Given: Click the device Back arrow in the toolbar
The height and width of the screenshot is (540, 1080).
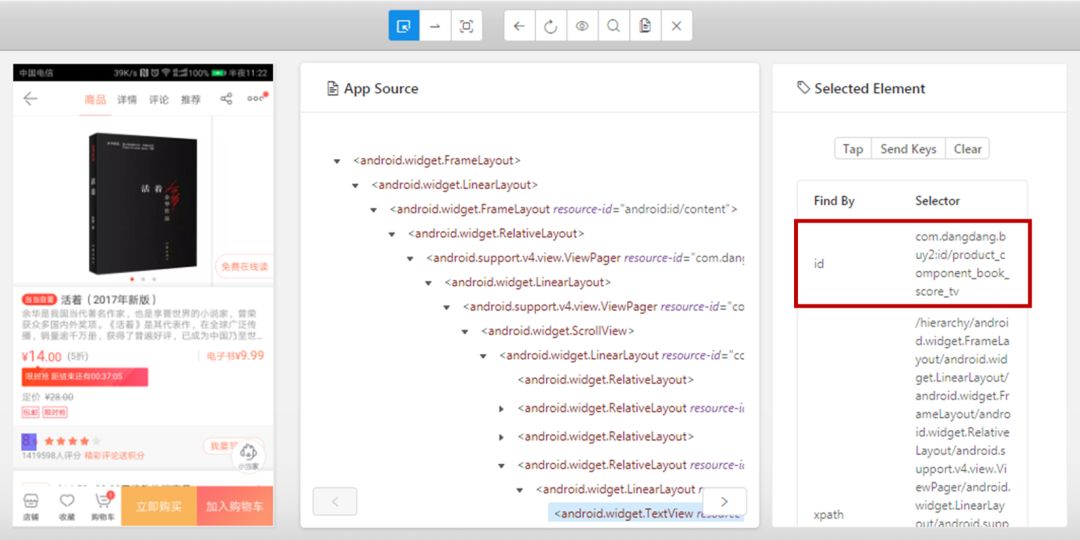Looking at the screenshot, I should pos(519,26).
